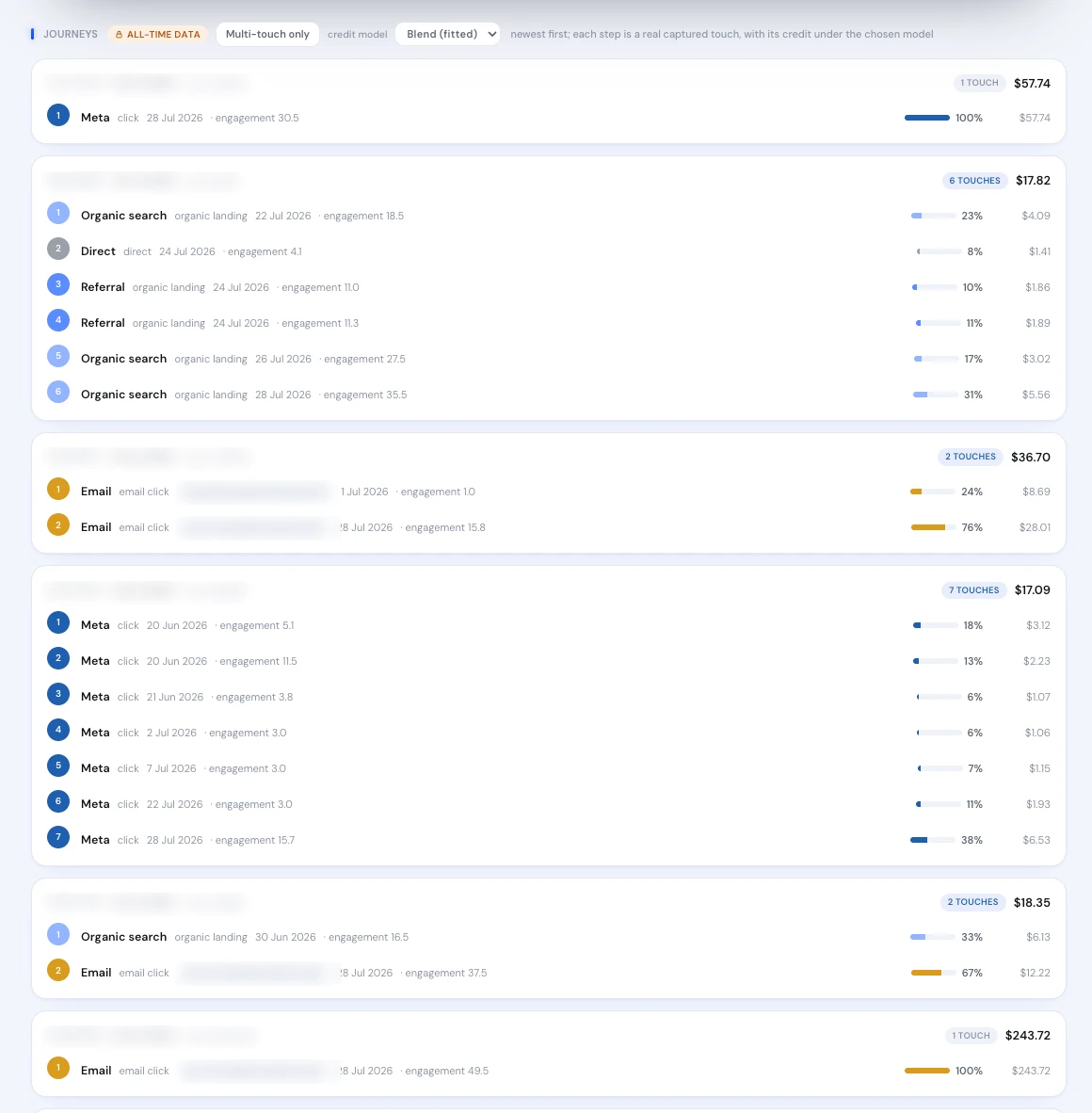Click the $5.56 credit amount

[1036, 395]
